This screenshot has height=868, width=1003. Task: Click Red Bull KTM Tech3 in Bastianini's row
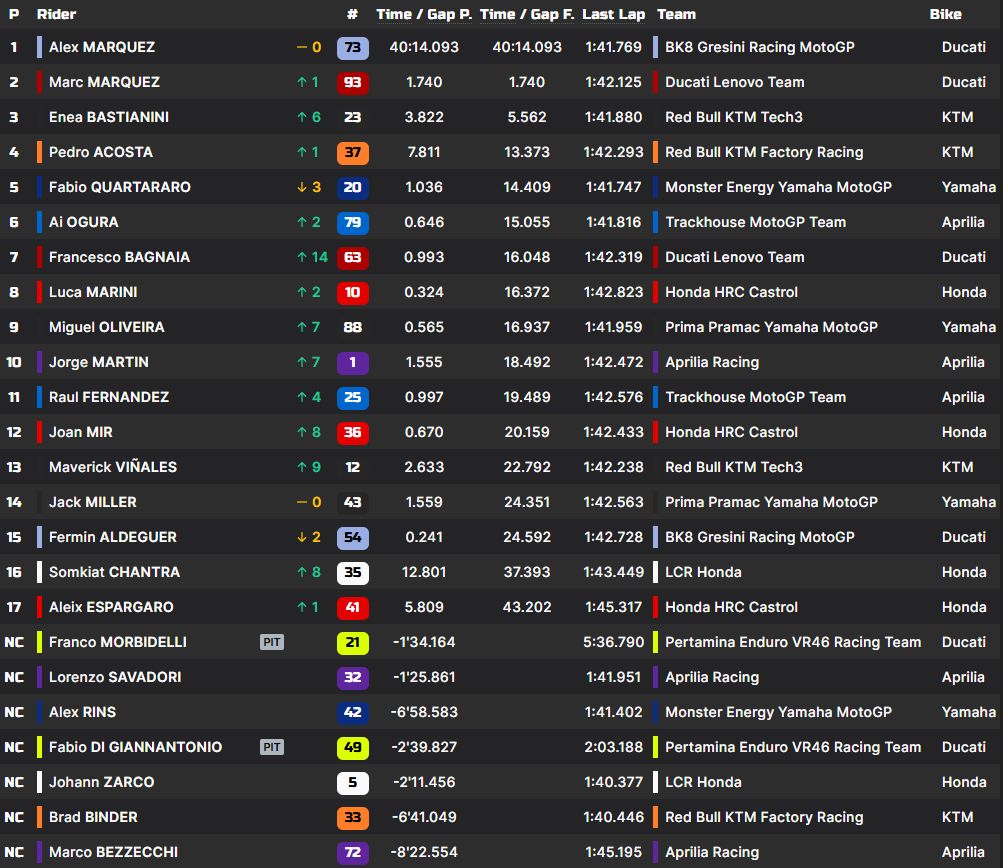[734, 117]
